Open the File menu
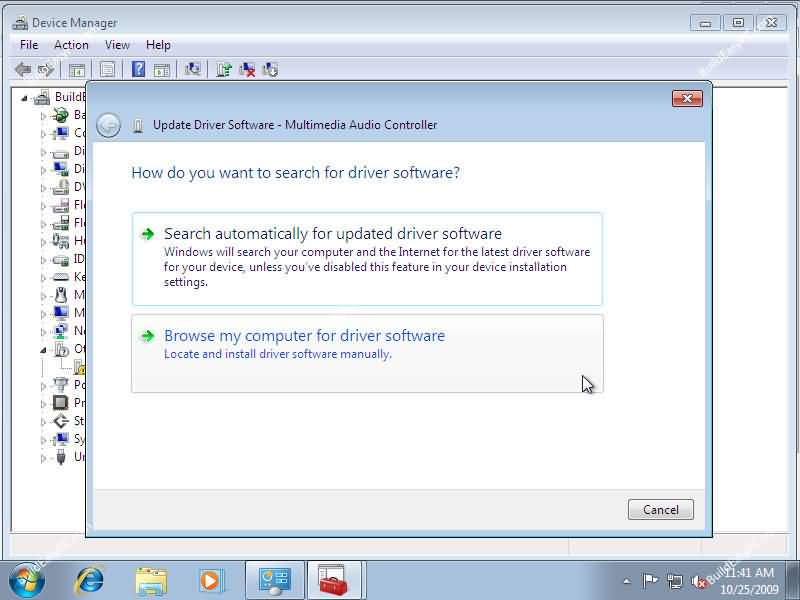 click(x=29, y=45)
